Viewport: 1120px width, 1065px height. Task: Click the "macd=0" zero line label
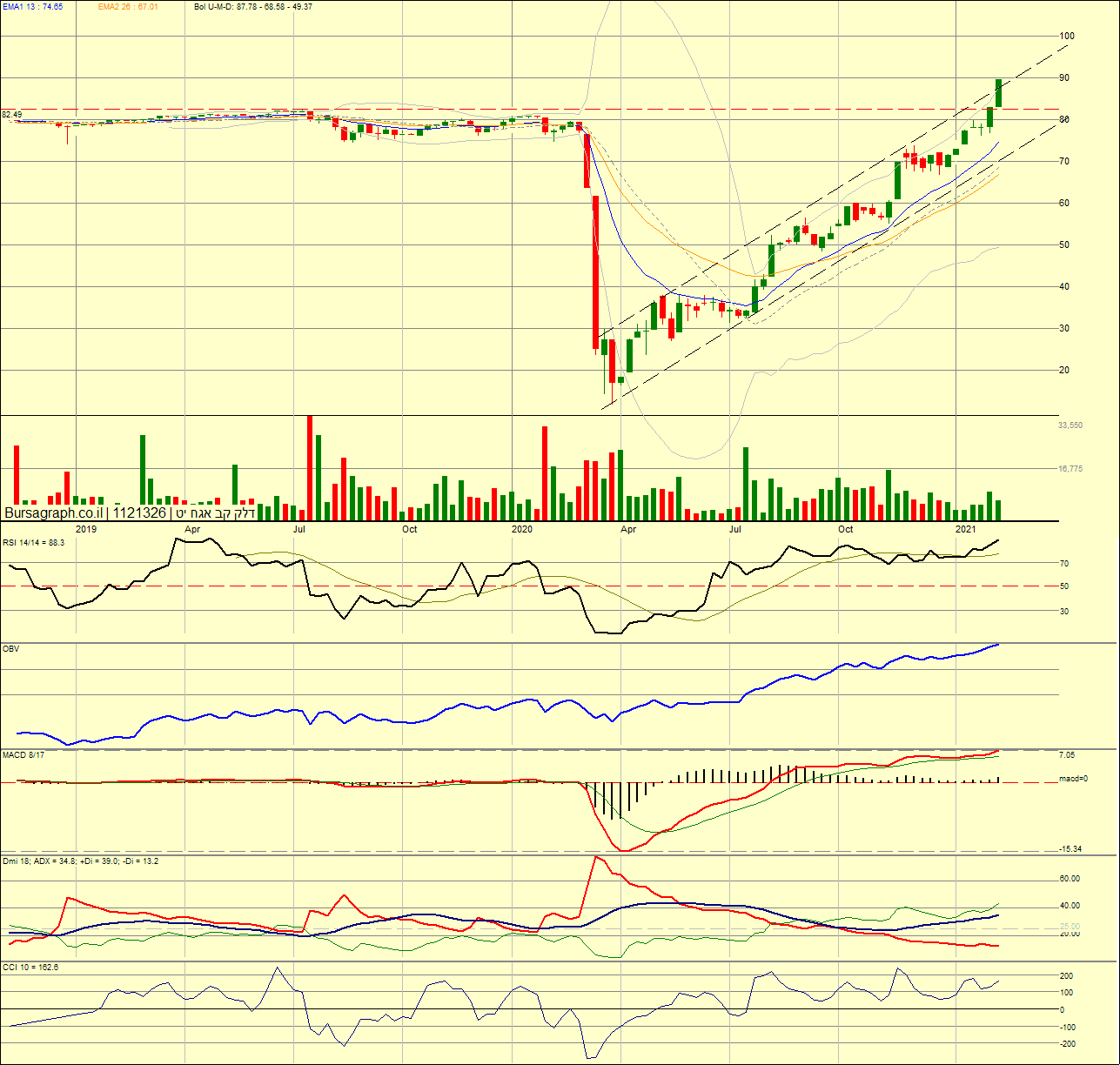pos(1073,779)
